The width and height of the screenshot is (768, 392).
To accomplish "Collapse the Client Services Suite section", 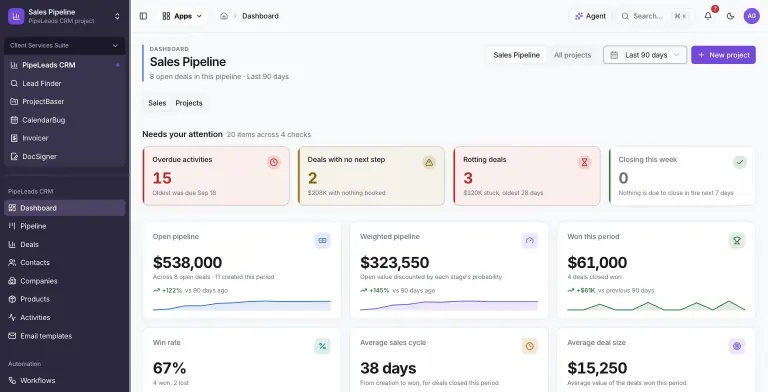I will (65, 46).
